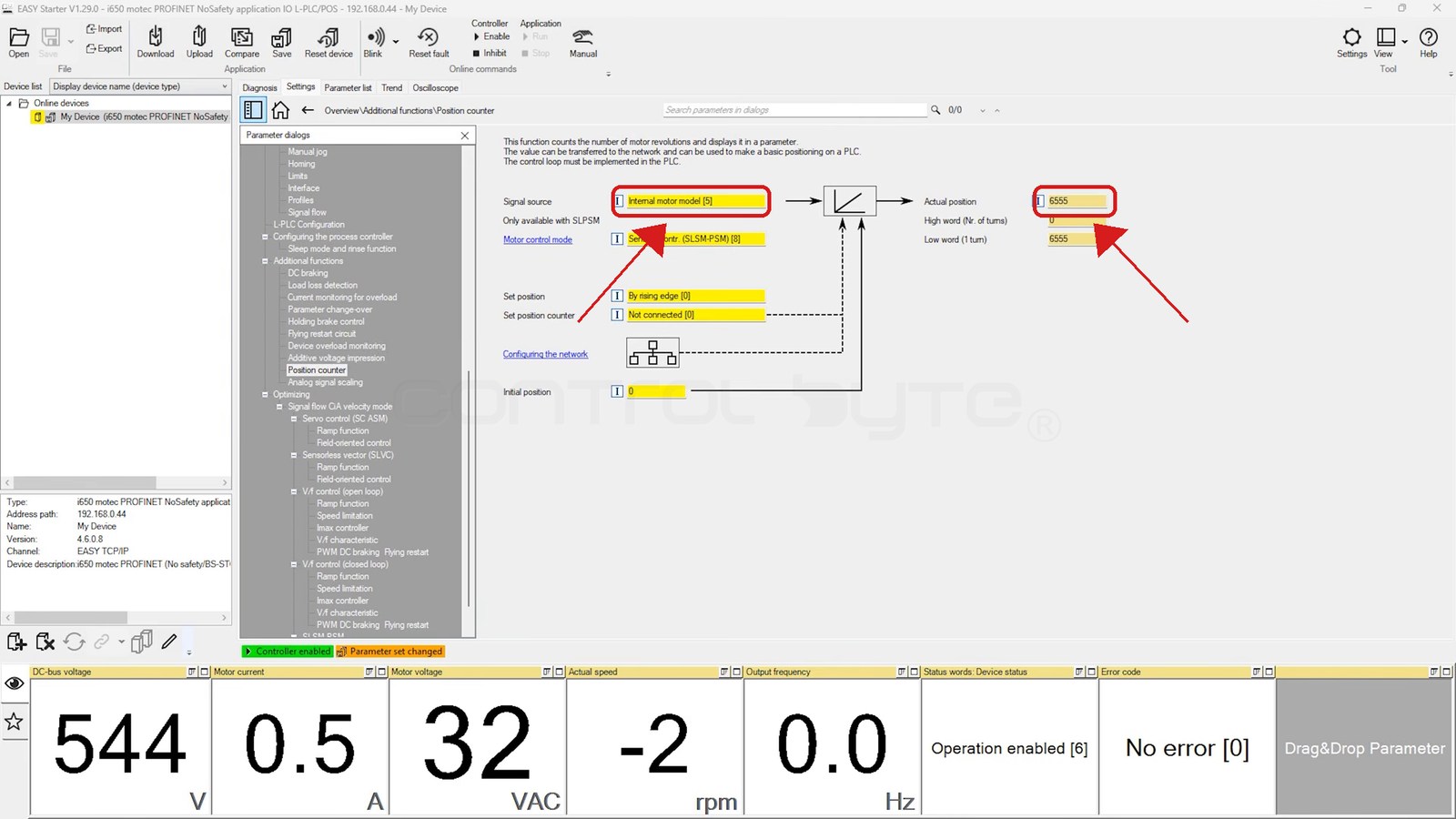
Task: Maximize the Actual speed monitor panel
Action: (736, 672)
